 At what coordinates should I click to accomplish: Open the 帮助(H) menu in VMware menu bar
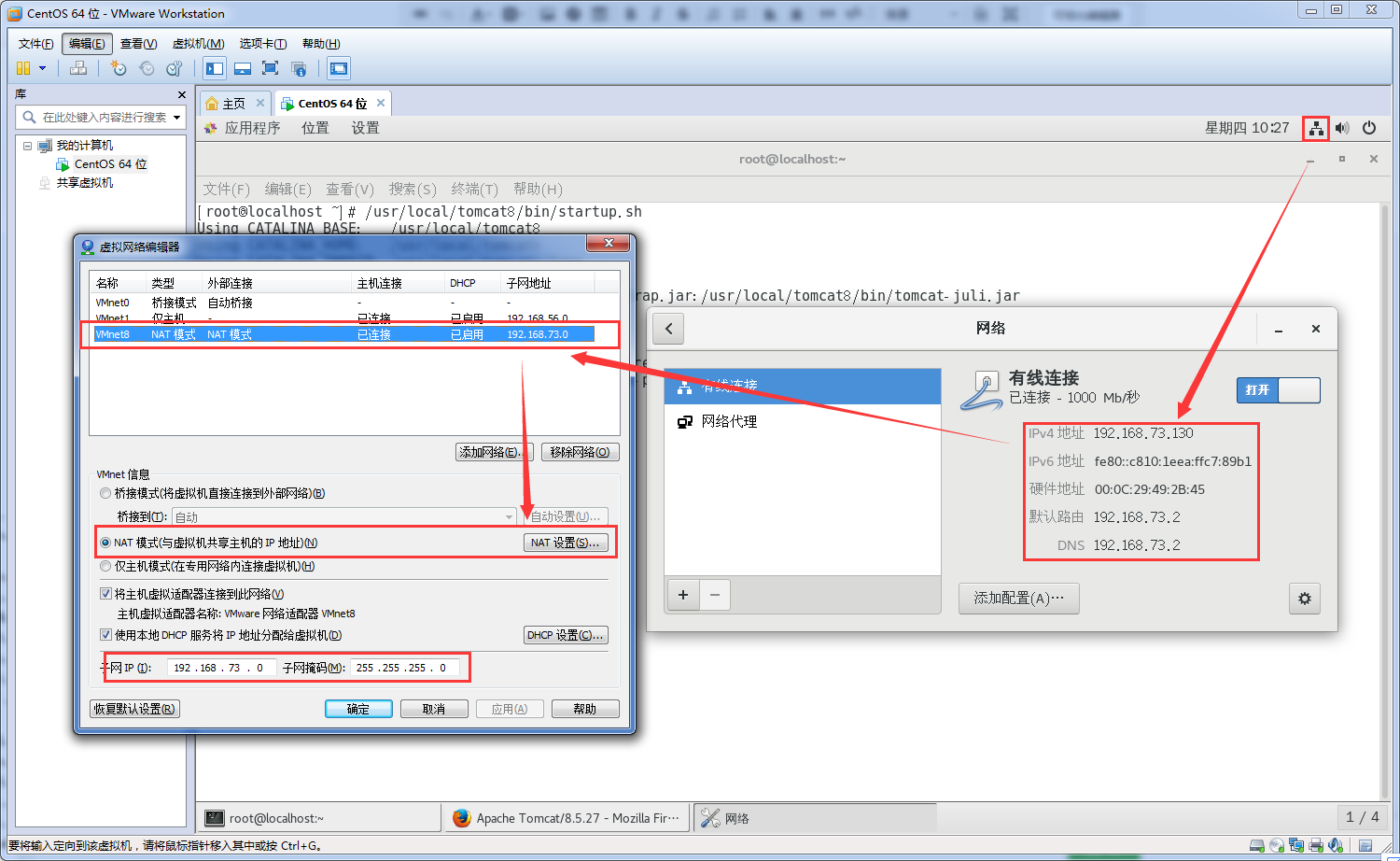click(321, 44)
